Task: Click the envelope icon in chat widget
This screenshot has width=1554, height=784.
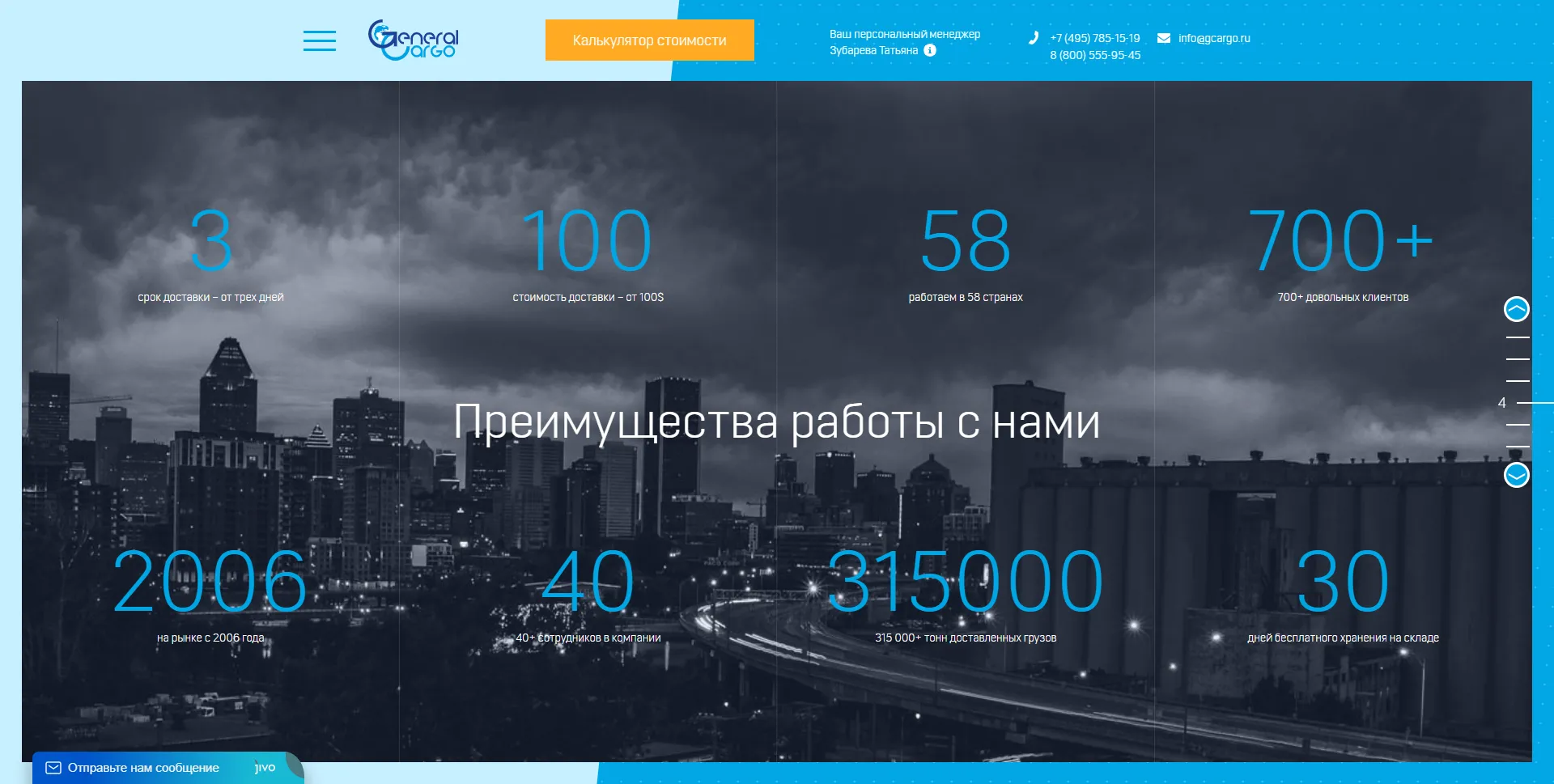Action: (x=53, y=768)
